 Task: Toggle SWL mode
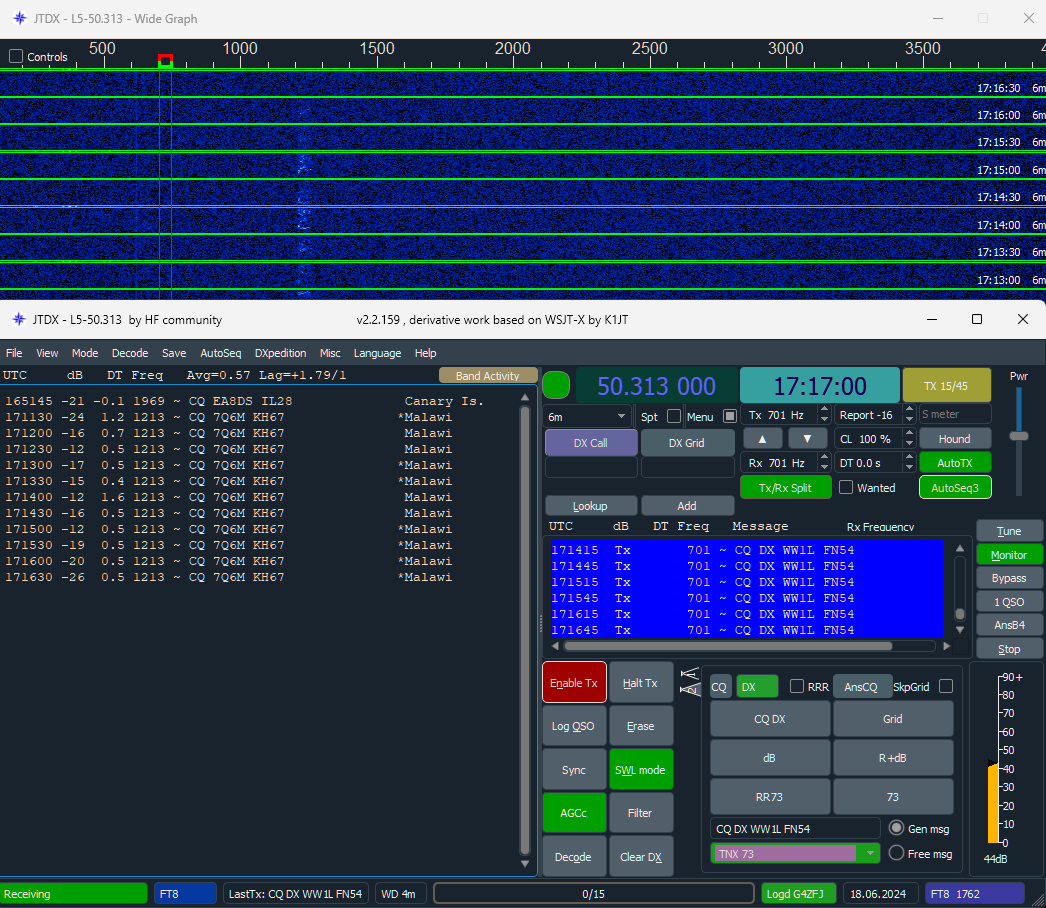point(640,770)
